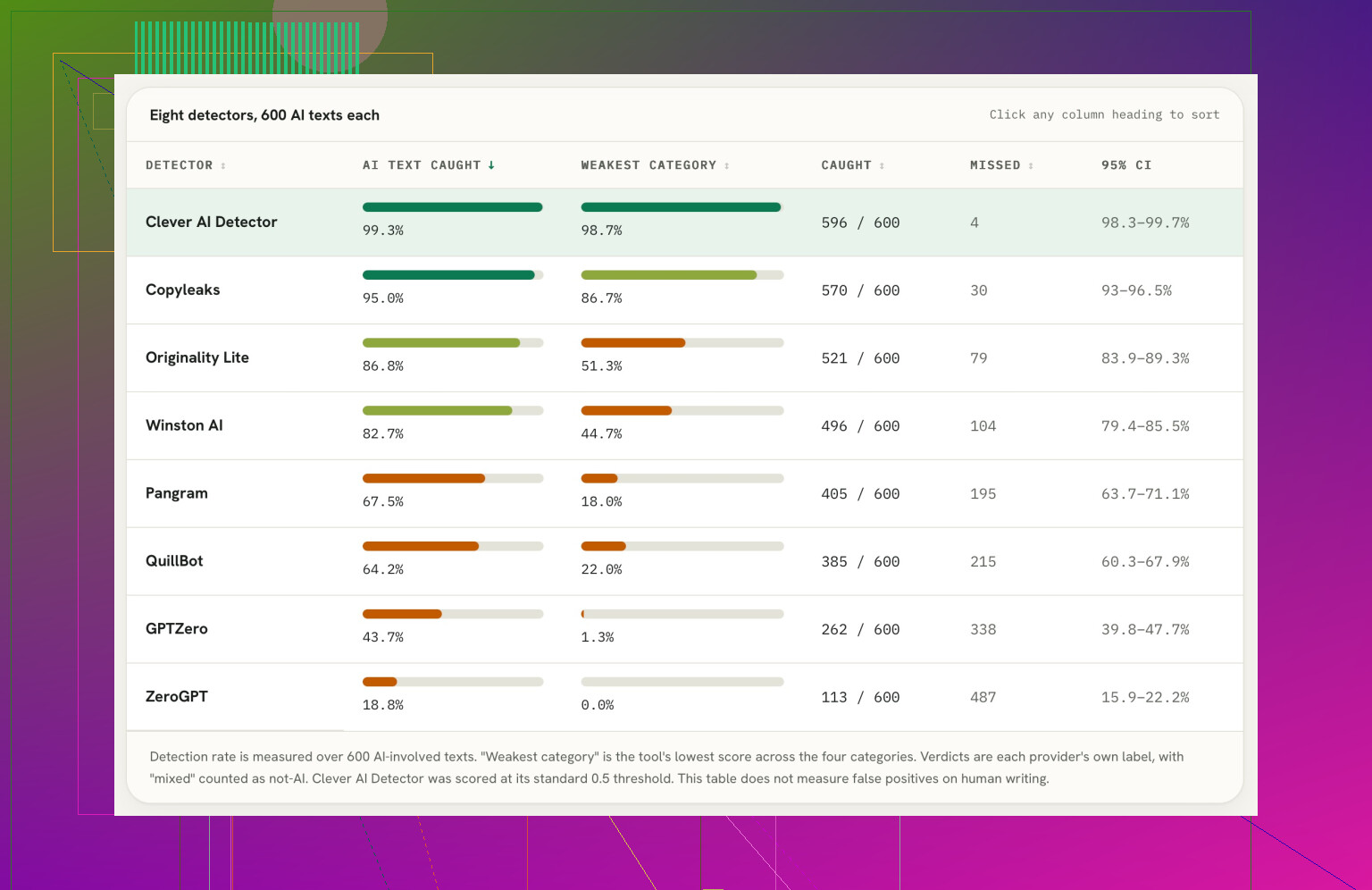The width and height of the screenshot is (1372, 890).
Task: Click the "496 / 600" caught count
Action: (860, 427)
